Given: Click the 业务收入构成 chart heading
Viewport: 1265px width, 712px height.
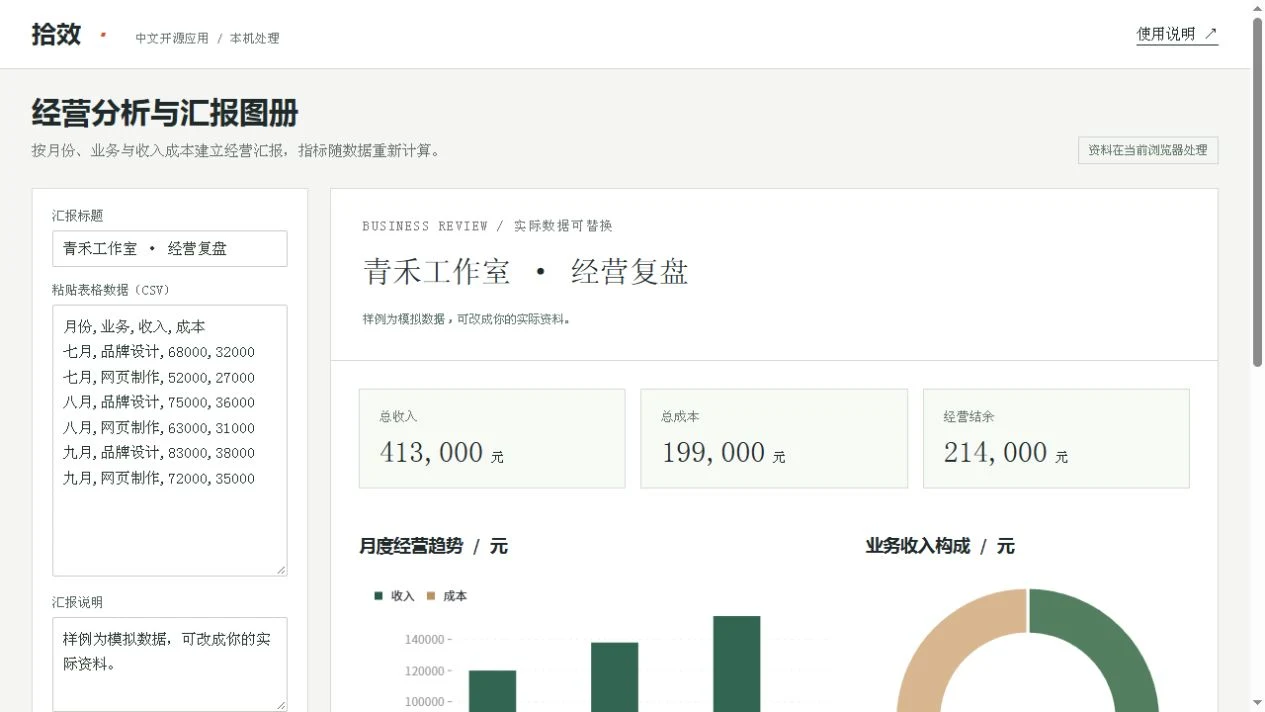Looking at the screenshot, I should tap(940, 546).
